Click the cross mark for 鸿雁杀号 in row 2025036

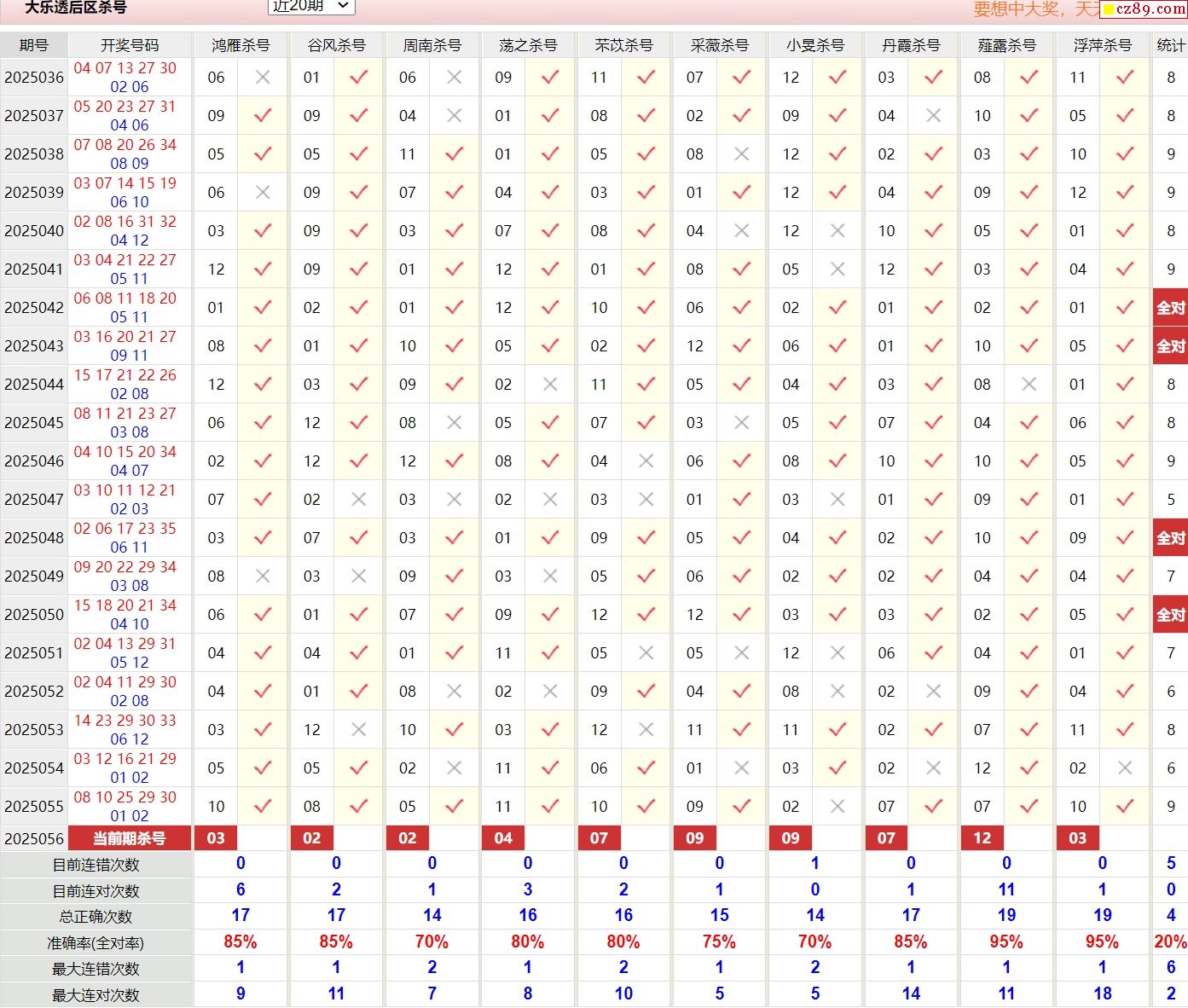tap(263, 78)
